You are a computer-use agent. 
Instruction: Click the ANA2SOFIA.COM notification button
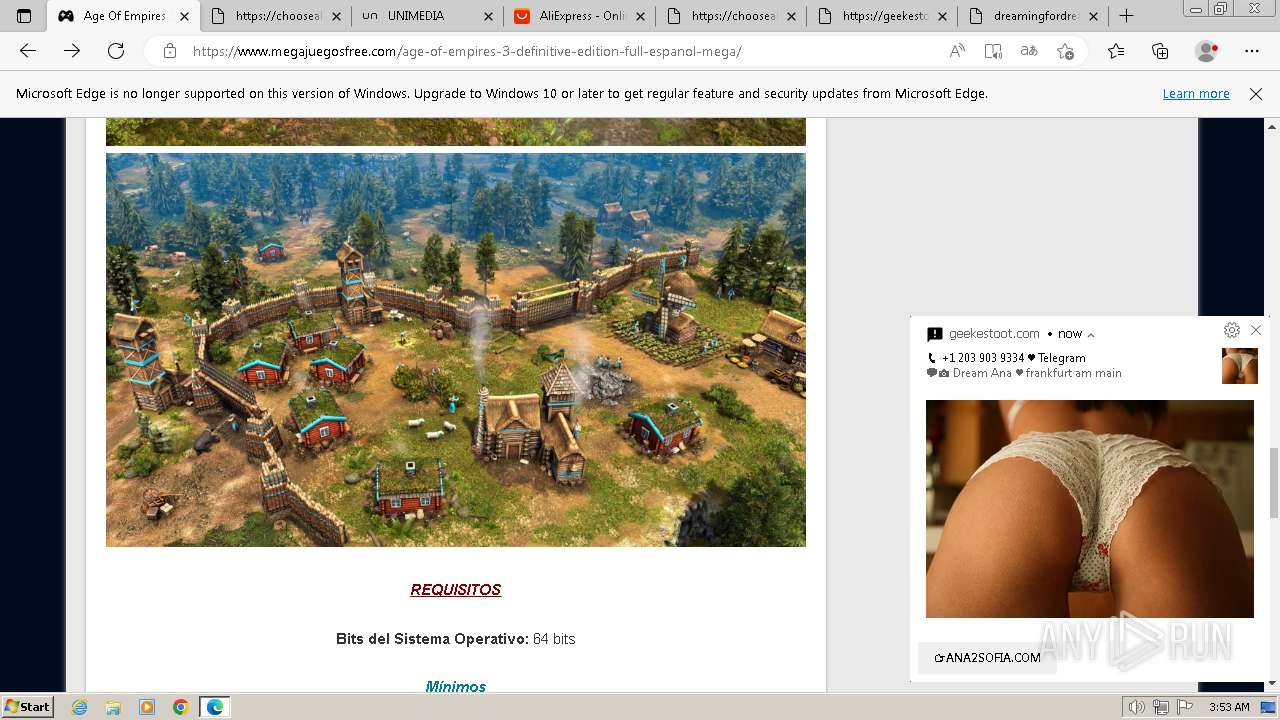click(987, 657)
